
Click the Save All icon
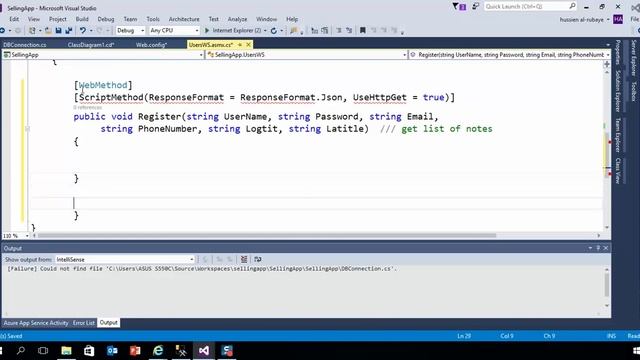(69, 31)
